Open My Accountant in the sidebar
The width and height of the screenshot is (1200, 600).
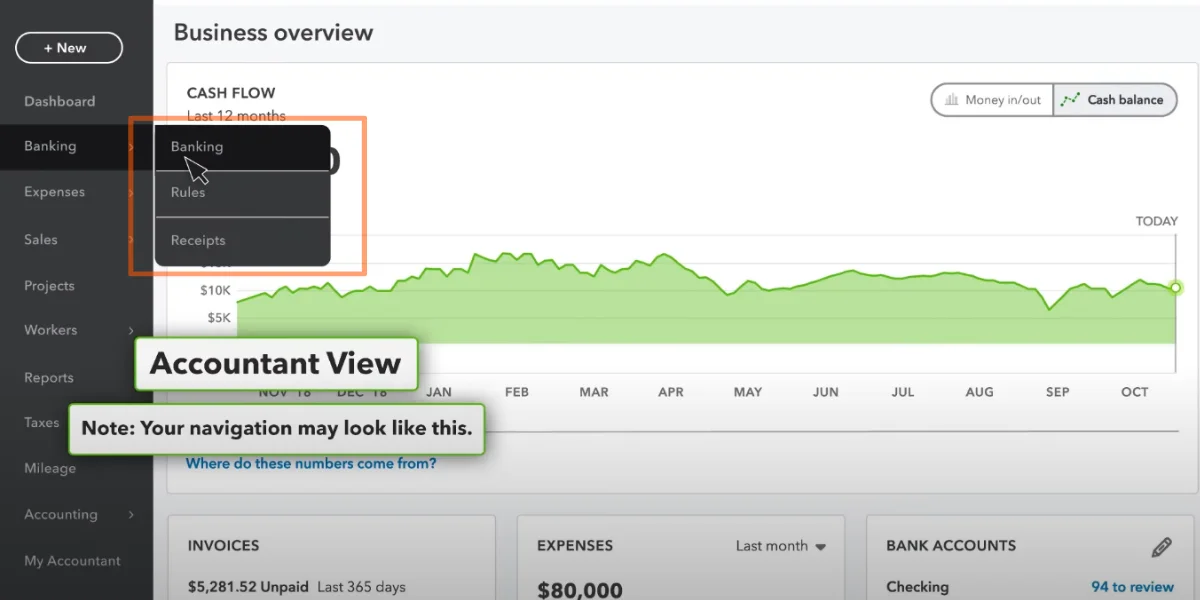pos(72,561)
